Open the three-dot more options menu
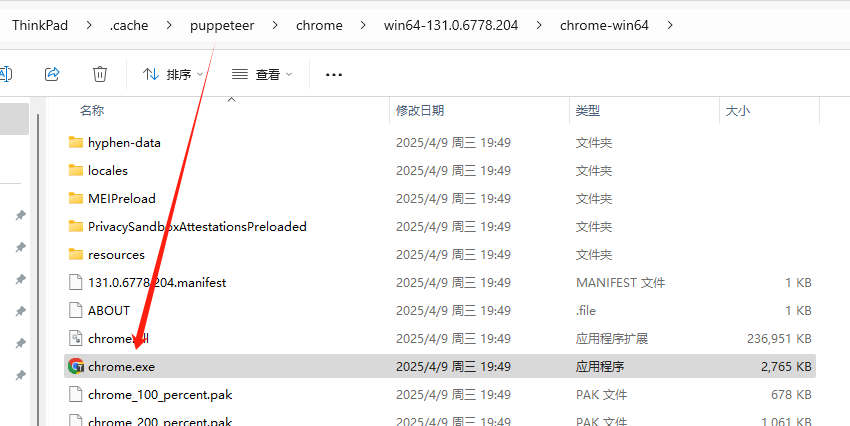 click(333, 74)
